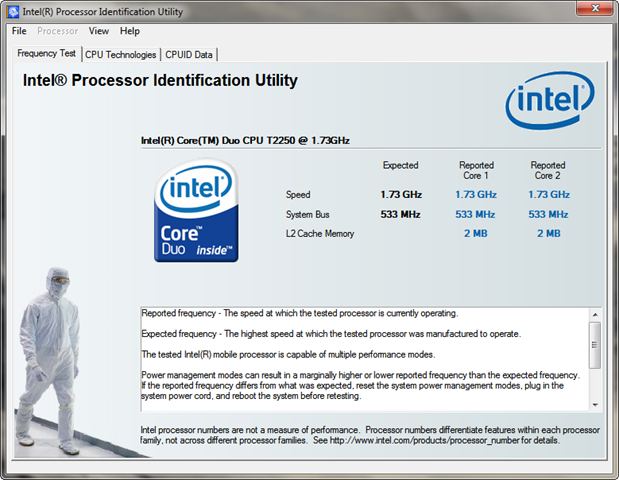Click the Intel Processor Identification Utility heading
Viewport: 619px width, 480px height.
[x=160, y=81]
